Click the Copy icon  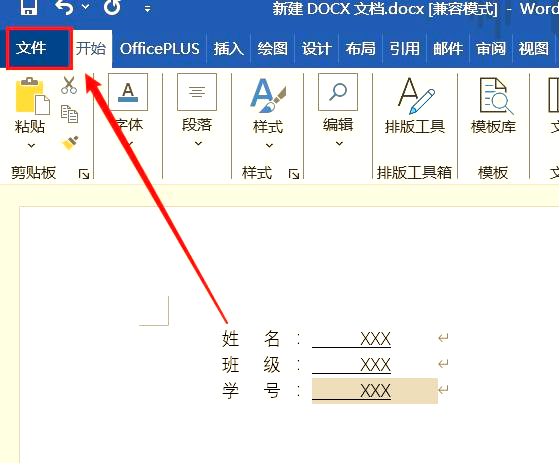[69, 114]
